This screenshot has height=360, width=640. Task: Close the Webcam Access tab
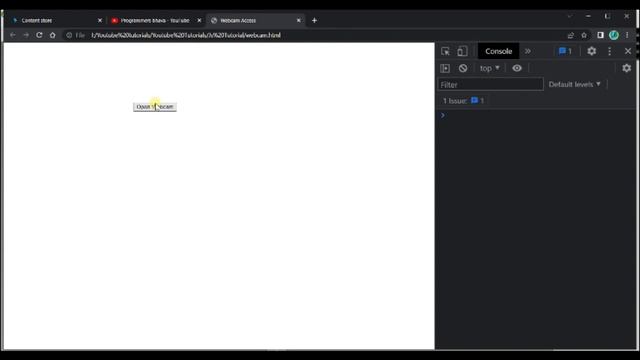tap(299, 20)
